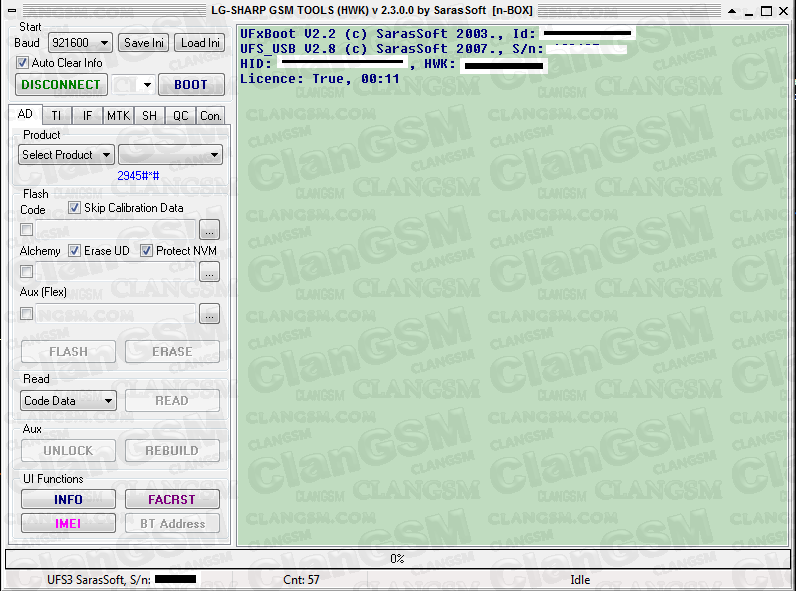The image size is (796, 591).
Task: Enable the Aux (Flex) file checkbox
Action: coord(26,314)
